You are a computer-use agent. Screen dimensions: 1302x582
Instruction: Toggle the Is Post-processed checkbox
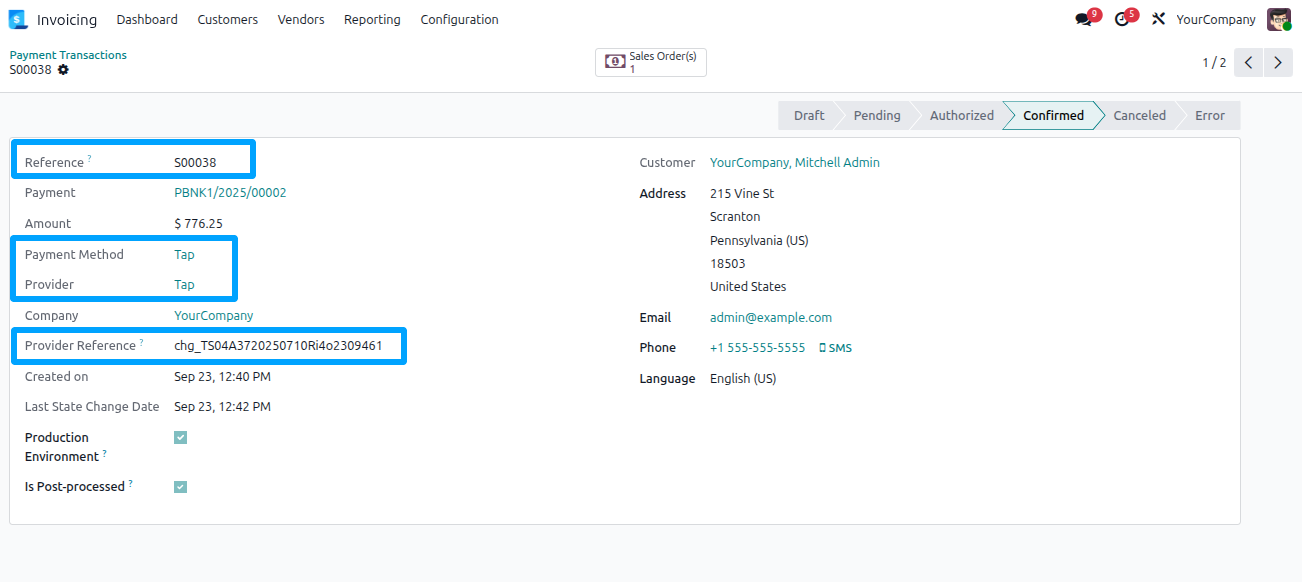coord(180,487)
